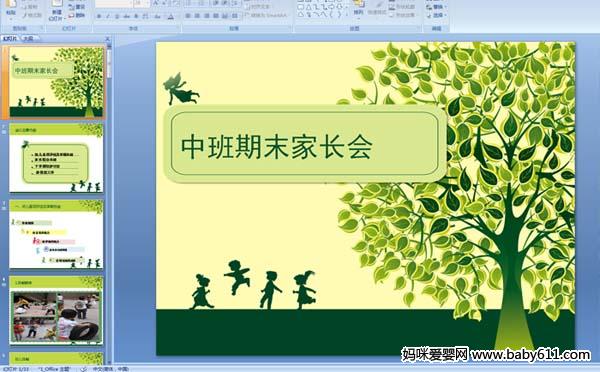Click the font color A swatch
Screen dimensions: 600x372
click(171, 16)
